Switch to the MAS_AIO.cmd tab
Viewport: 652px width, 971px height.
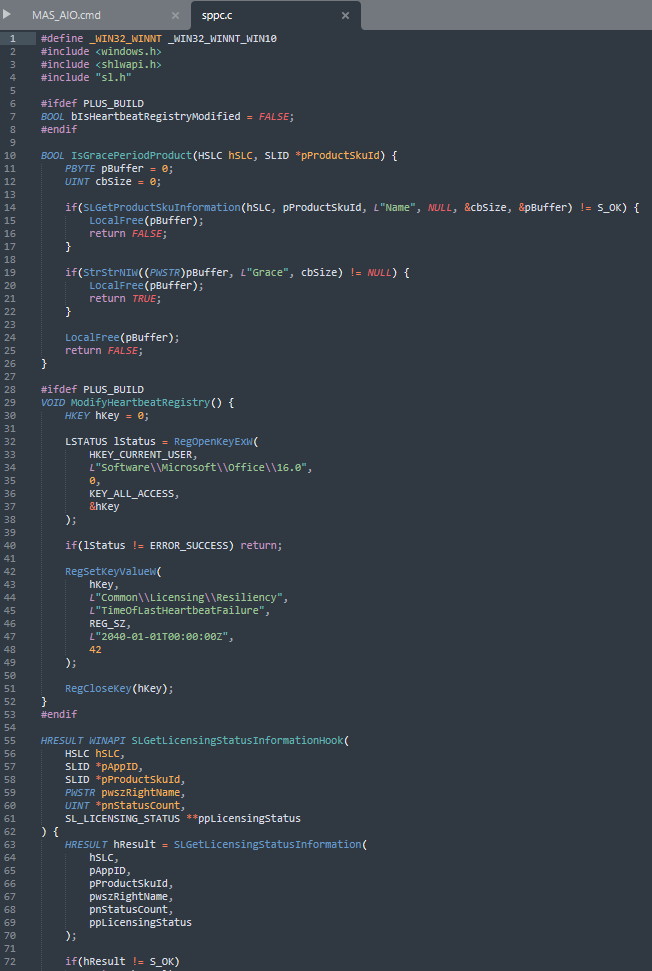(x=66, y=15)
